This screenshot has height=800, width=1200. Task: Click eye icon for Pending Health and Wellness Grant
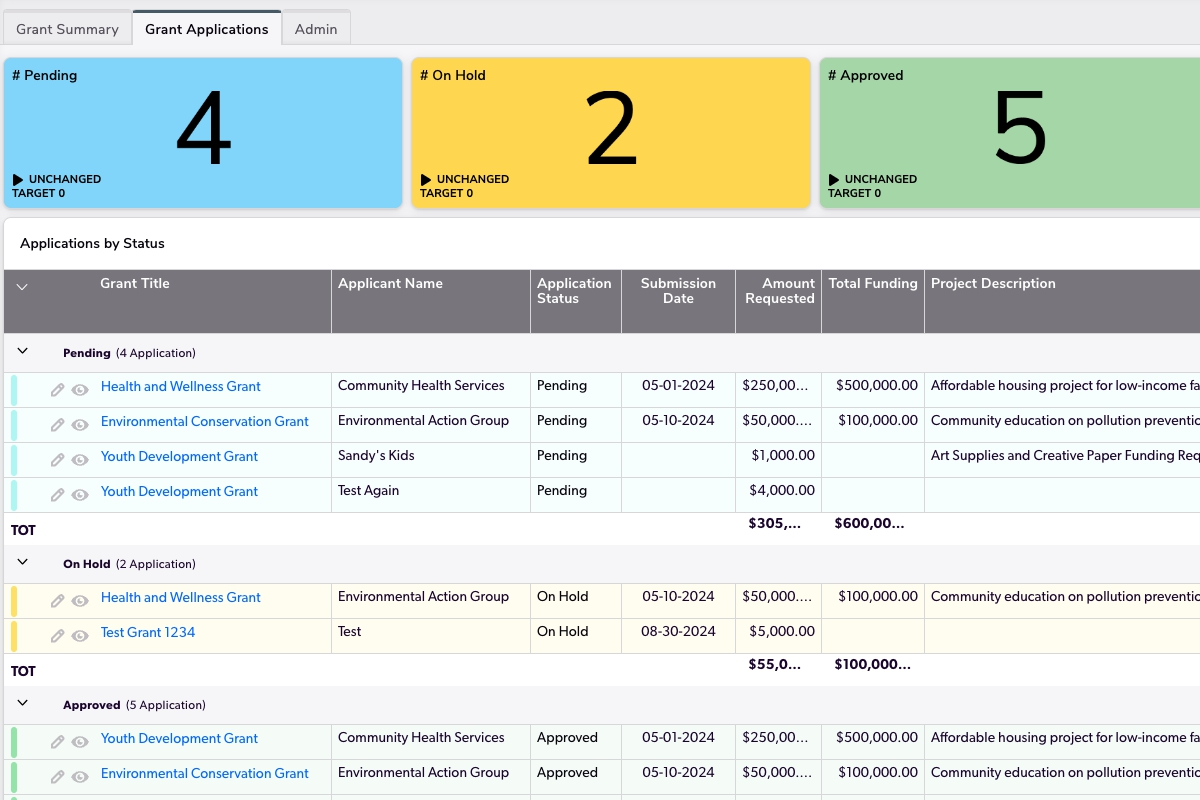tap(80, 390)
